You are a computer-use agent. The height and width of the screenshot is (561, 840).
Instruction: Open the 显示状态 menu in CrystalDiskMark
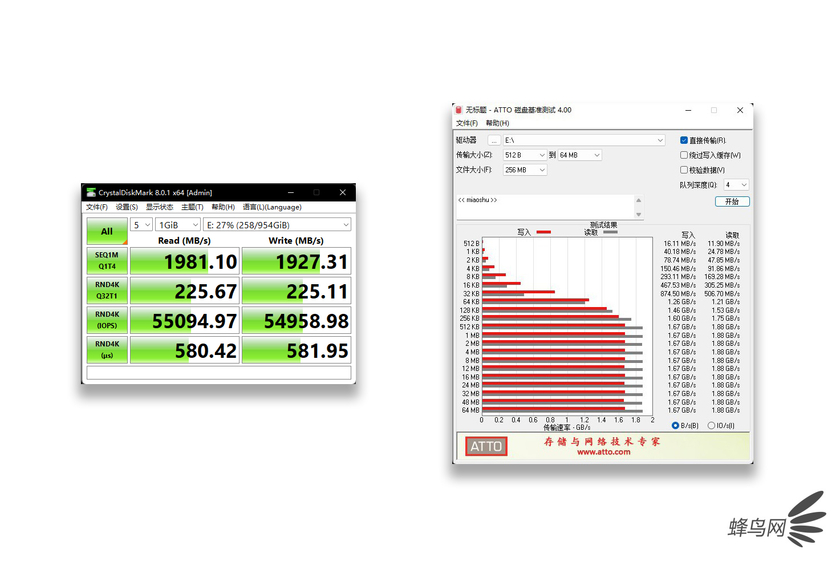[159, 207]
